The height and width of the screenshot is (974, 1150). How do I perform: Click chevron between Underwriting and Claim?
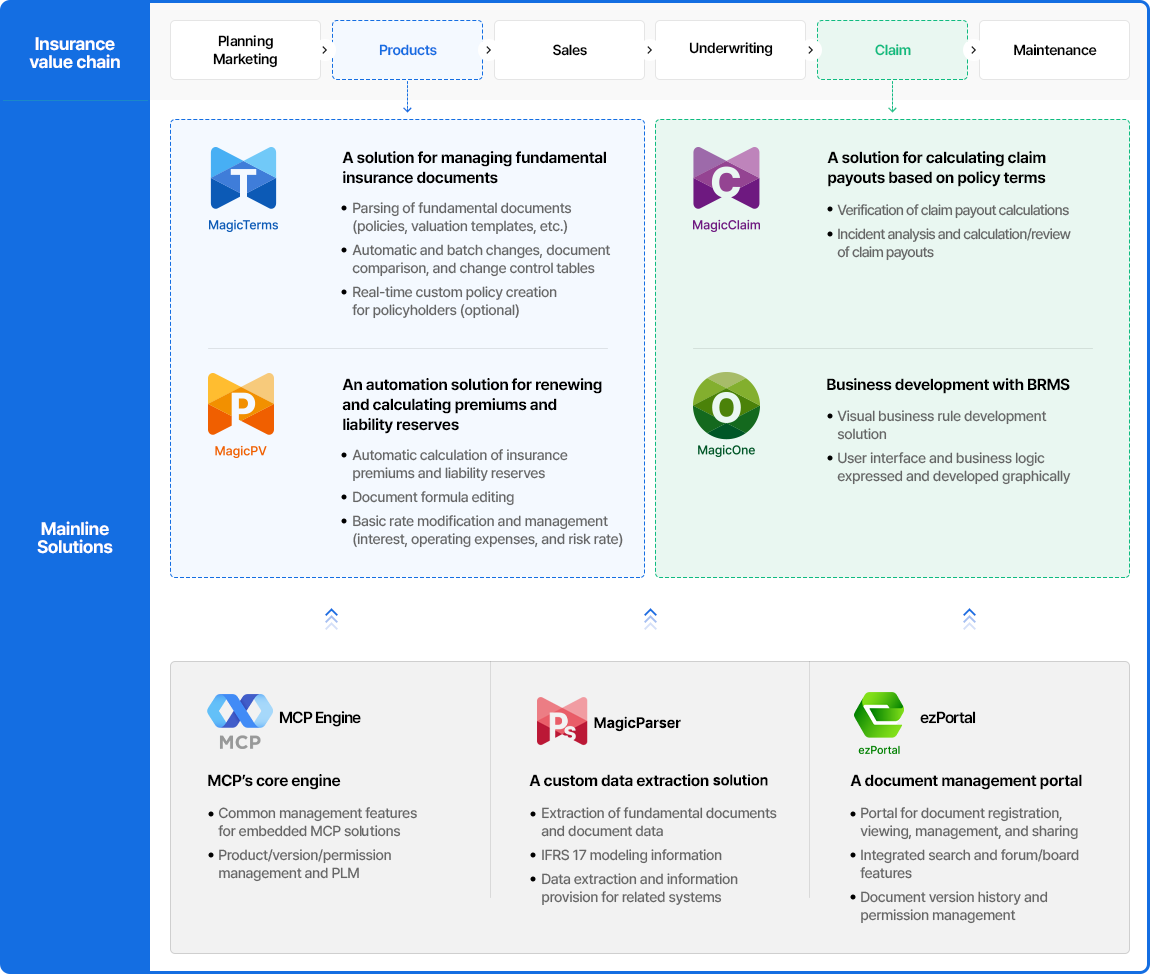[x=810, y=50]
